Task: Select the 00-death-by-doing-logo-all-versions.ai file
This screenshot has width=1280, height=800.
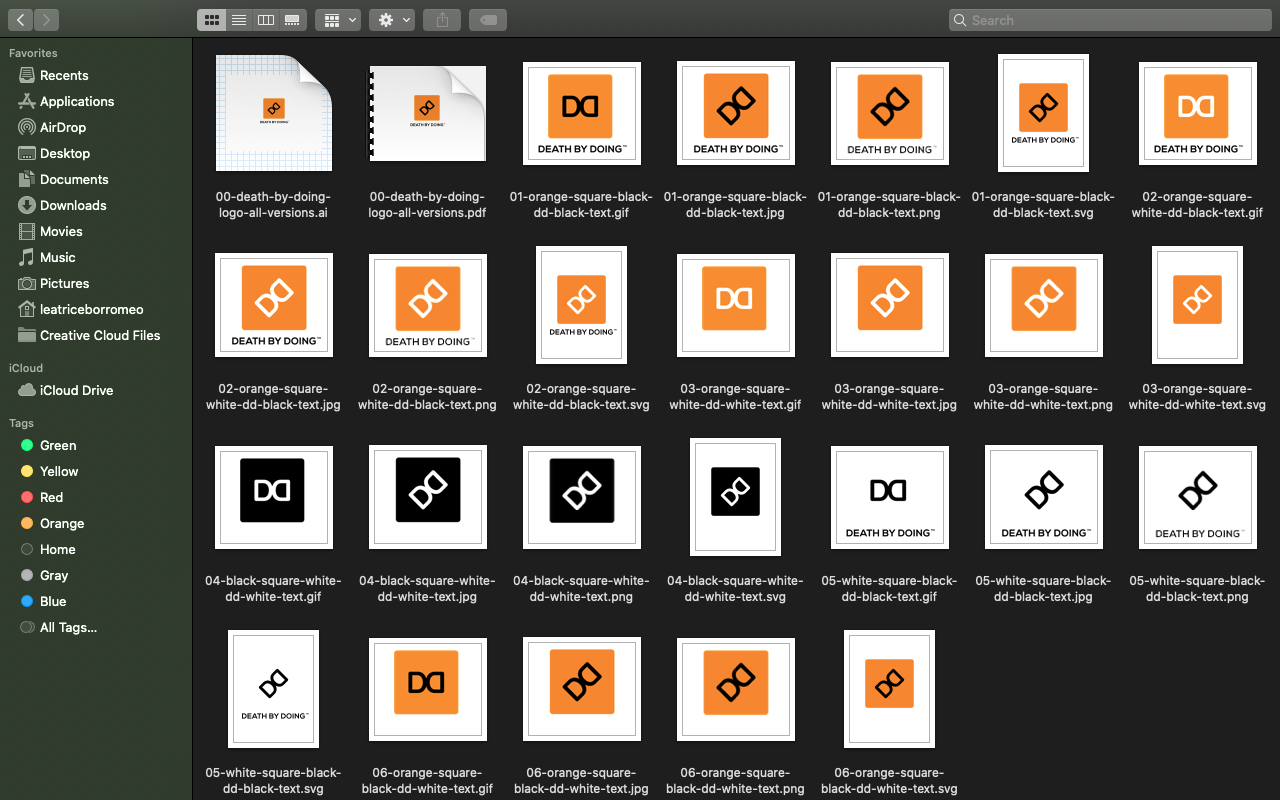Action: [274, 113]
